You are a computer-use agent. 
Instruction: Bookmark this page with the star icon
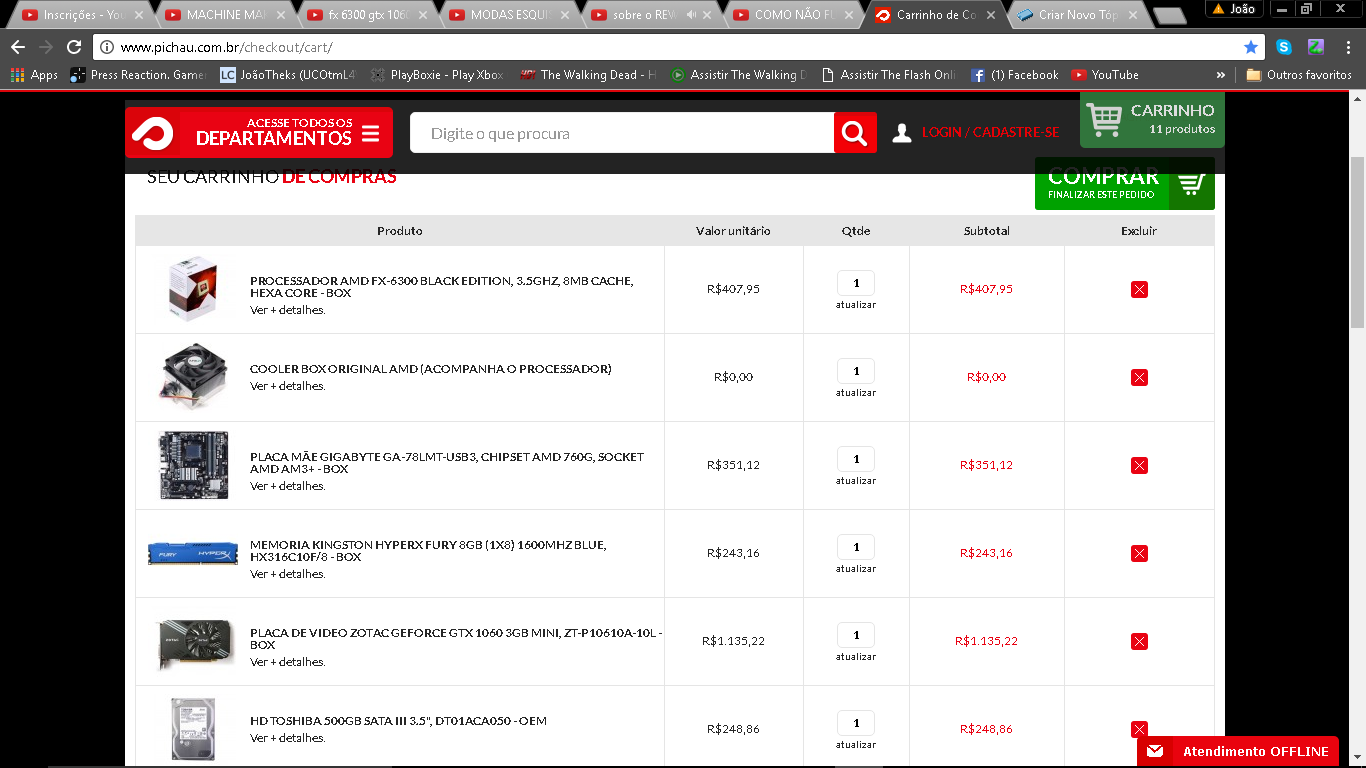point(1251,47)
